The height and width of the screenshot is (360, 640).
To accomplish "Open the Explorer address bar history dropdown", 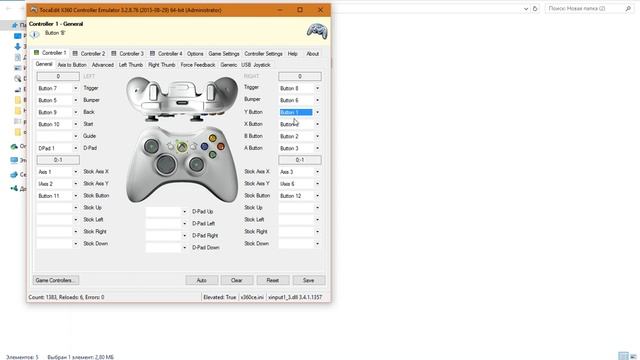I will [526, 9].
